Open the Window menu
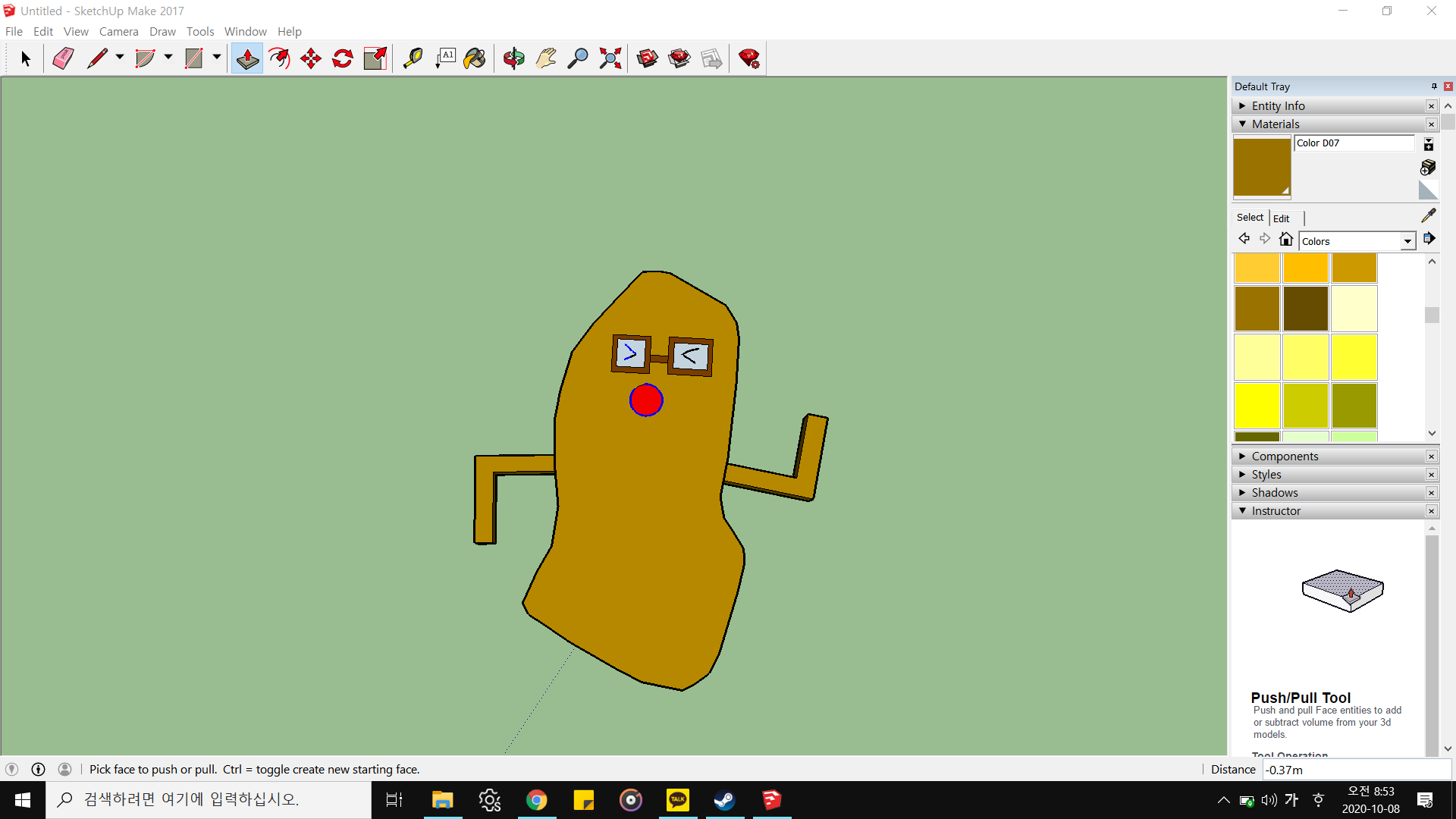This screenshot has height=819, width=1456. [245, 31]
